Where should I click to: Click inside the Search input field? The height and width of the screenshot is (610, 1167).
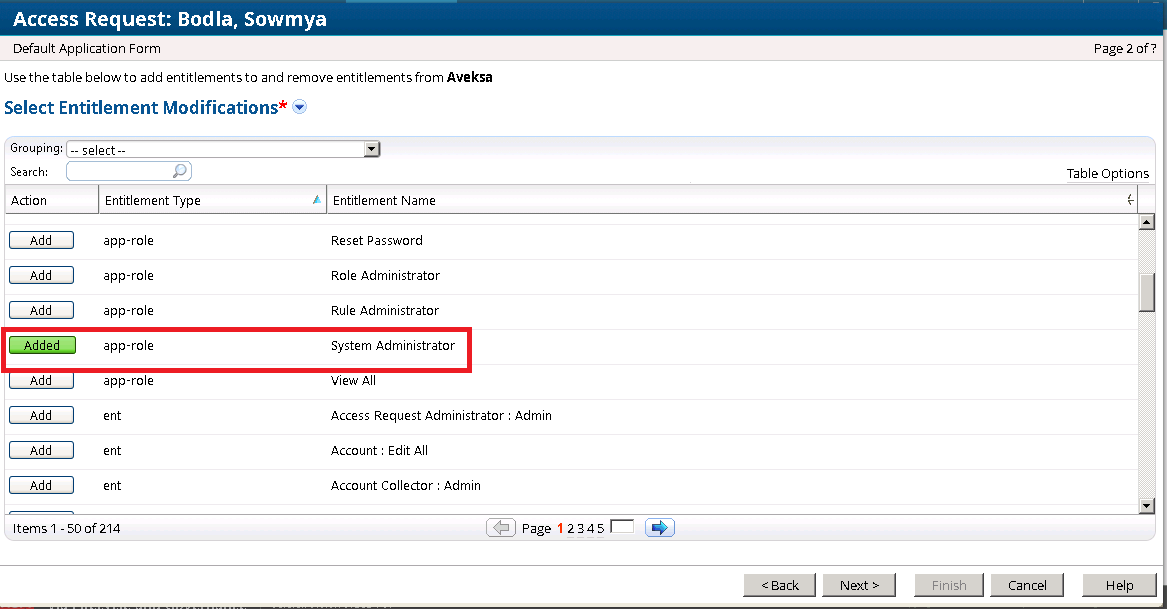(x=120, y=170)
